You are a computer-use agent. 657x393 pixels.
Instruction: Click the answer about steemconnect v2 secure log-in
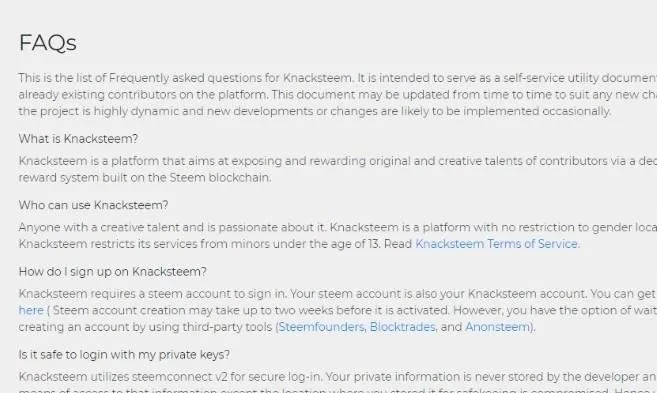338,382
